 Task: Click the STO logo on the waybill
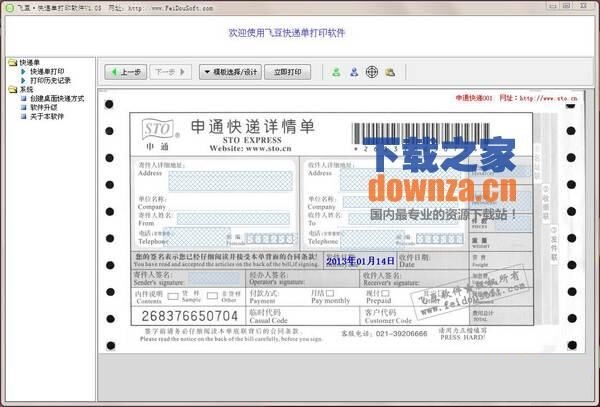tap(158, 129)
